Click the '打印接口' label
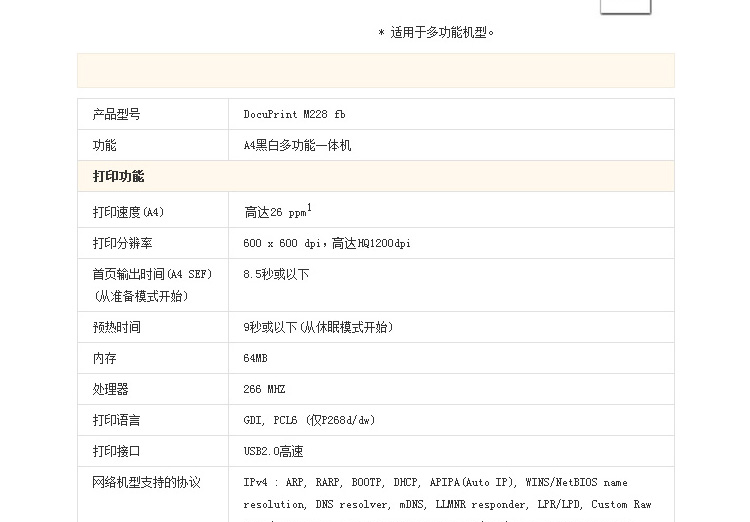 116,452
